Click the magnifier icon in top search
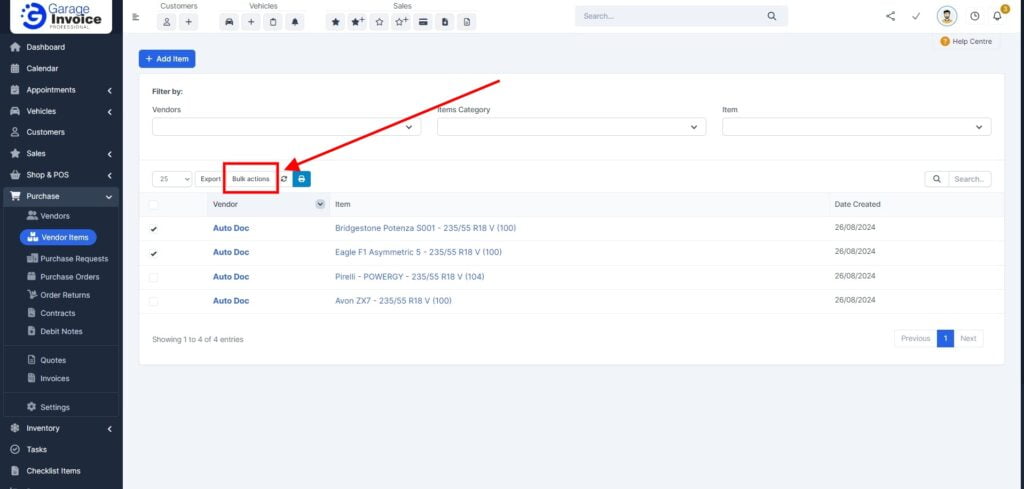The image size is (1024, 489). coord(771,16)
